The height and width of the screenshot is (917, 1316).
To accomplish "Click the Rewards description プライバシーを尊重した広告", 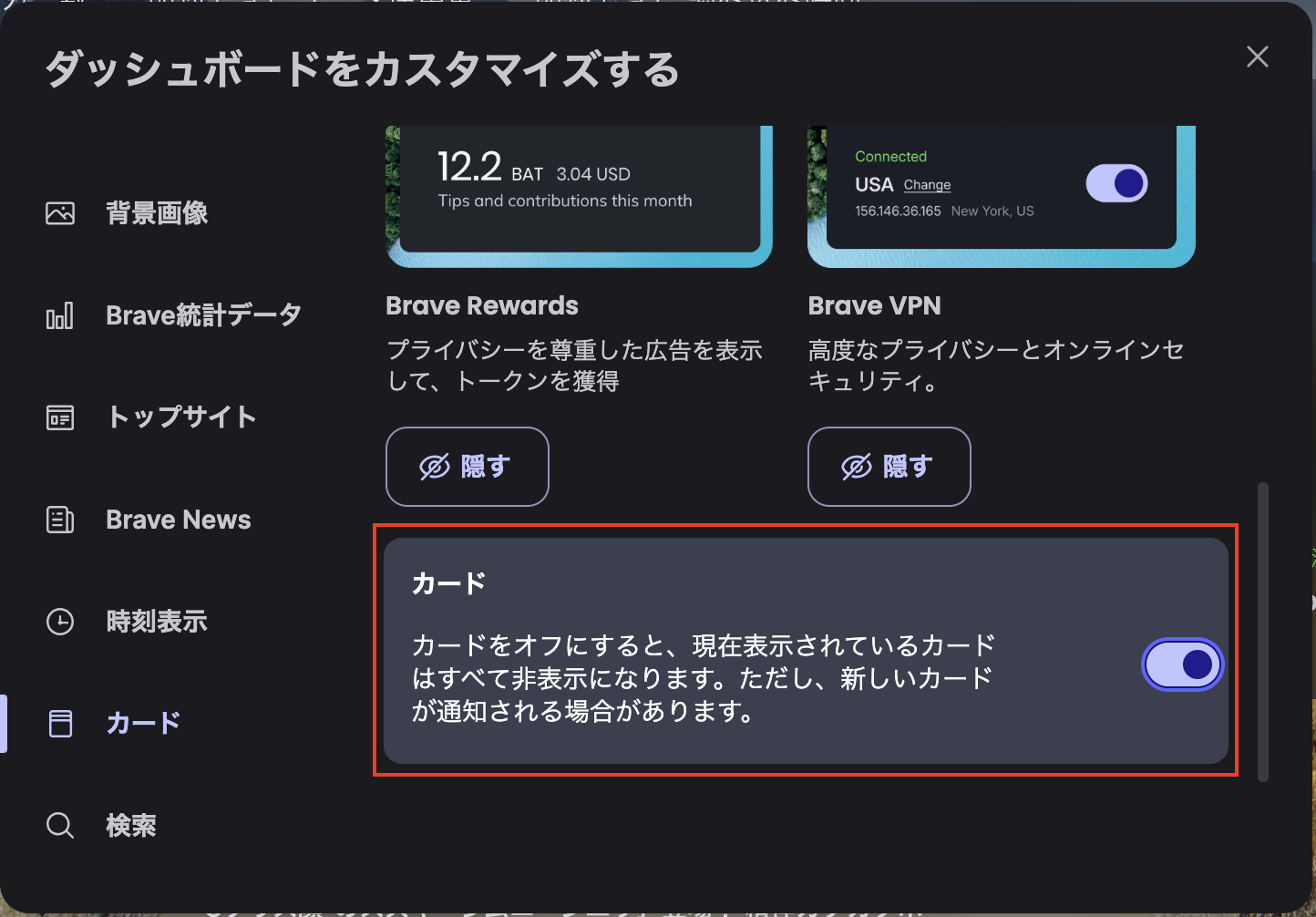I will [x=574, y=366].
